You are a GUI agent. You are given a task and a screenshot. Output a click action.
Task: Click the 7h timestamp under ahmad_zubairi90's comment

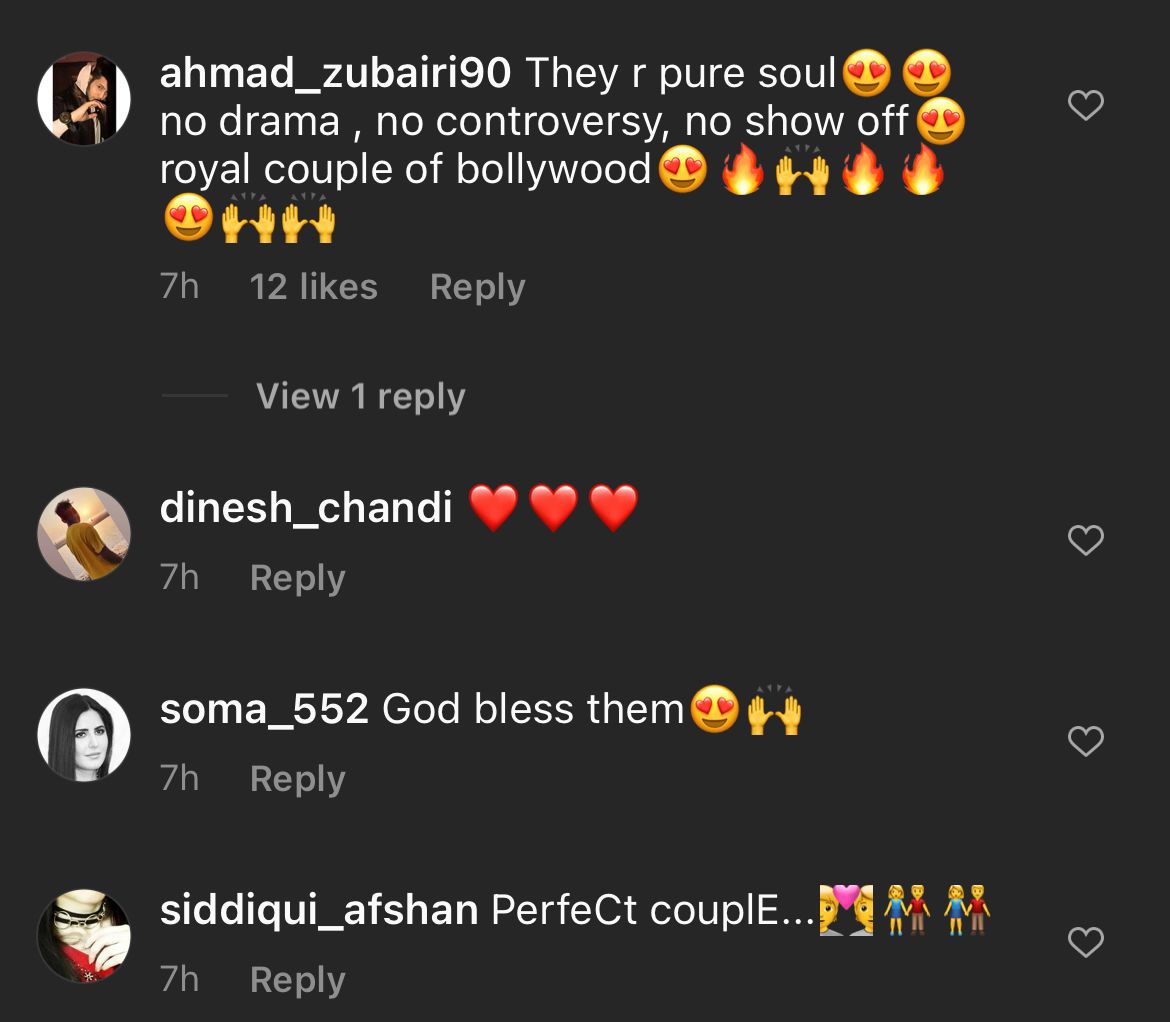(180, 287)
